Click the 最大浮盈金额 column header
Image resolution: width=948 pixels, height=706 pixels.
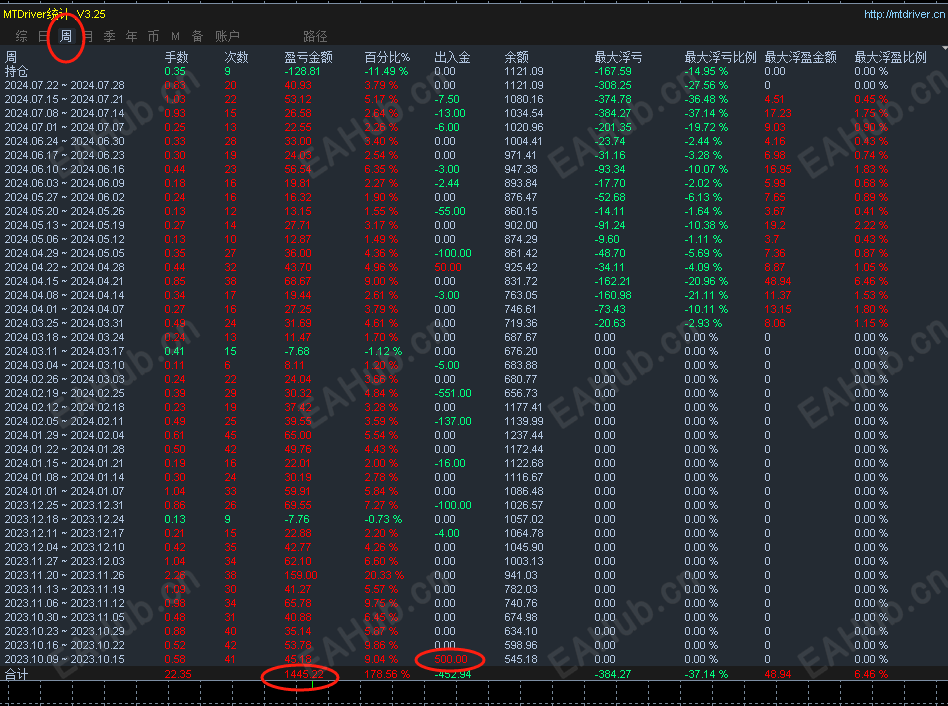pyautogui.click(x=800, y=57)
